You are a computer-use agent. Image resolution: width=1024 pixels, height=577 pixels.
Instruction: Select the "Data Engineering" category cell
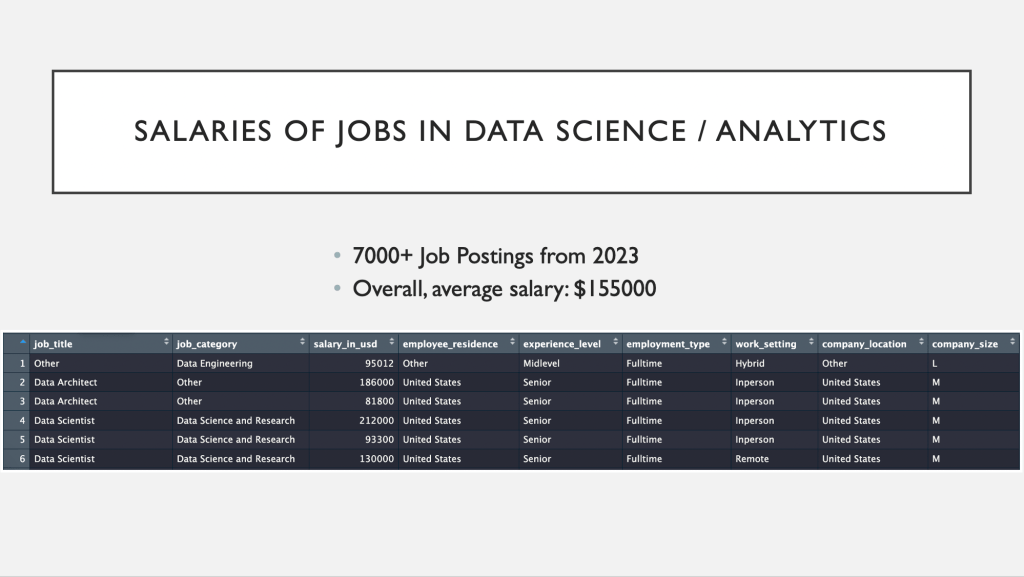pyautogui.click(x=214, y=364)
